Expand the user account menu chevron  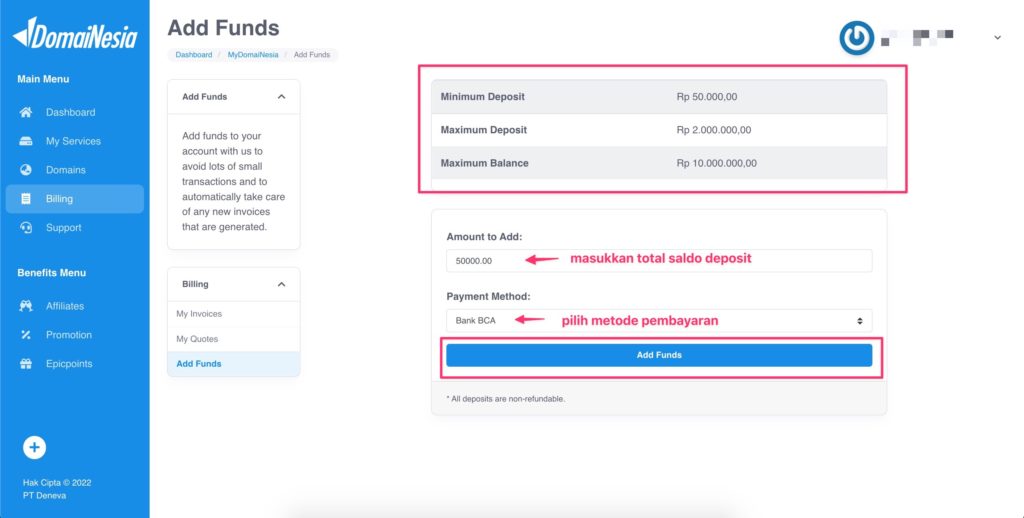pyautogui.click(x=997, y=38)
